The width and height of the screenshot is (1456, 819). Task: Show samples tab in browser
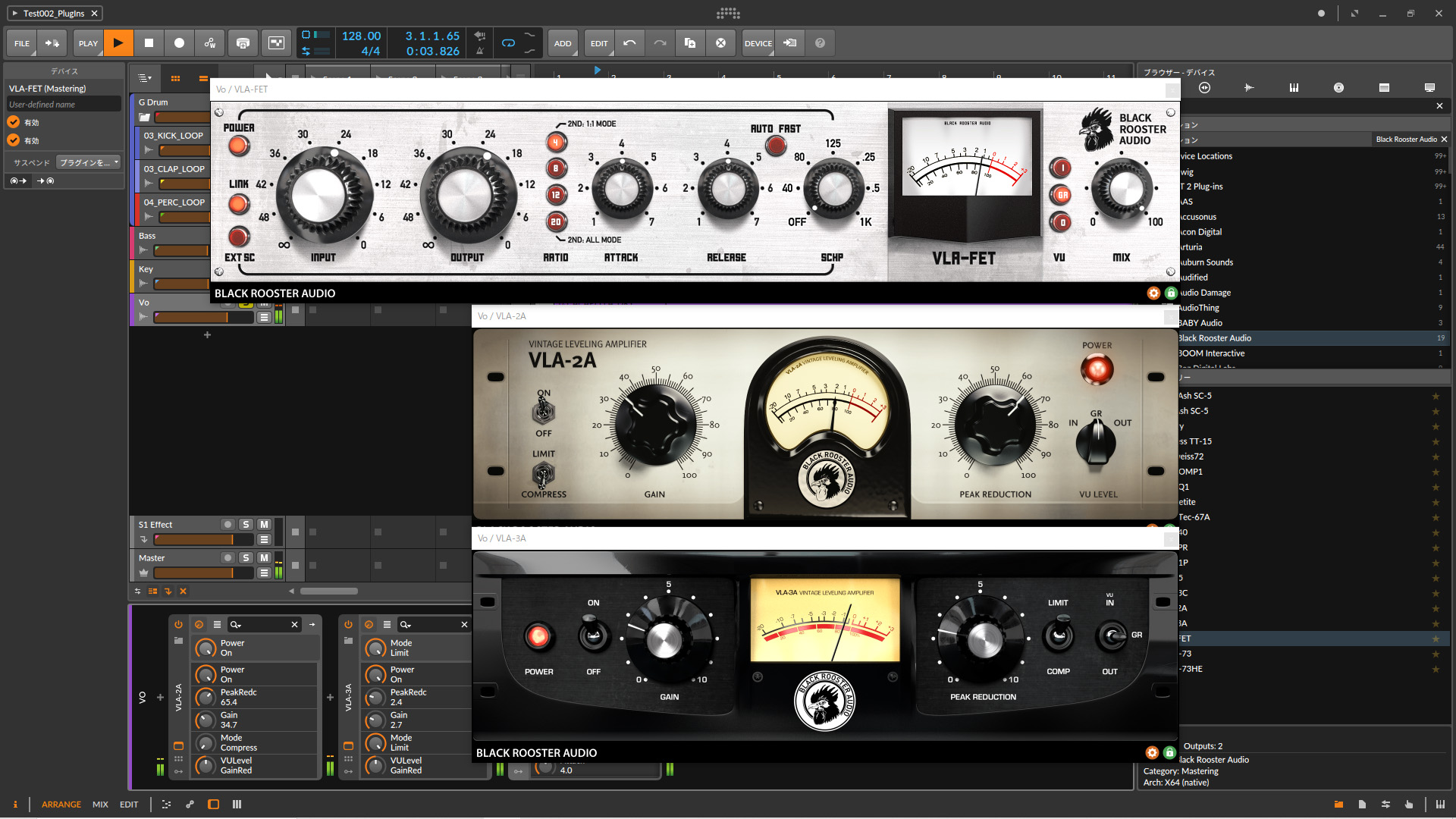1249,88
